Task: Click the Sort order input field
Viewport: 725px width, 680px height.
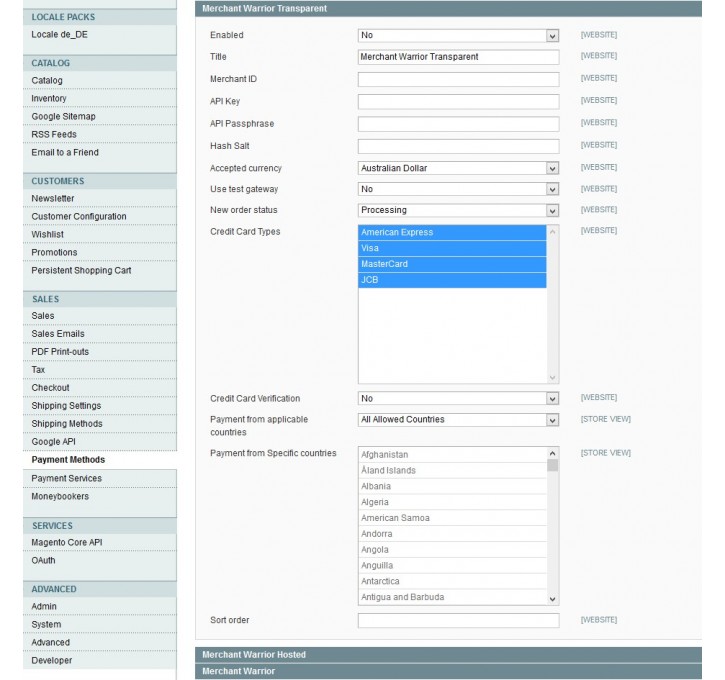Action: point(458,620)
